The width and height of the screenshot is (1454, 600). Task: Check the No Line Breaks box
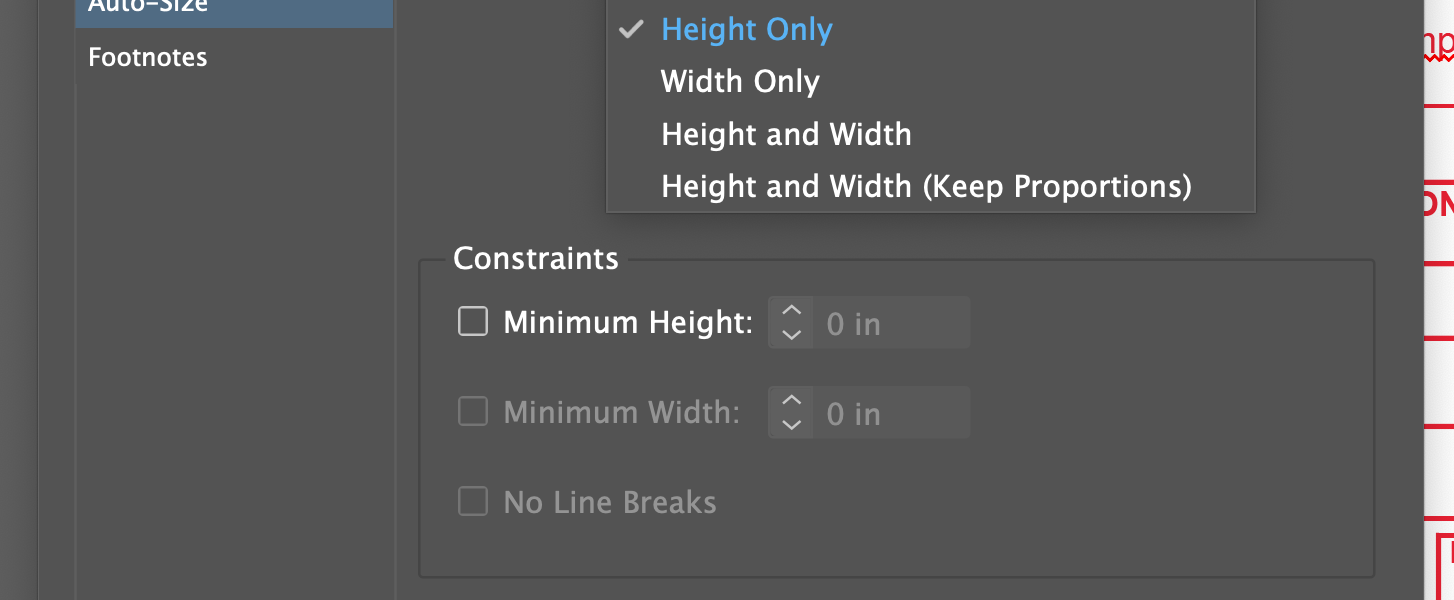click(473, 501)
